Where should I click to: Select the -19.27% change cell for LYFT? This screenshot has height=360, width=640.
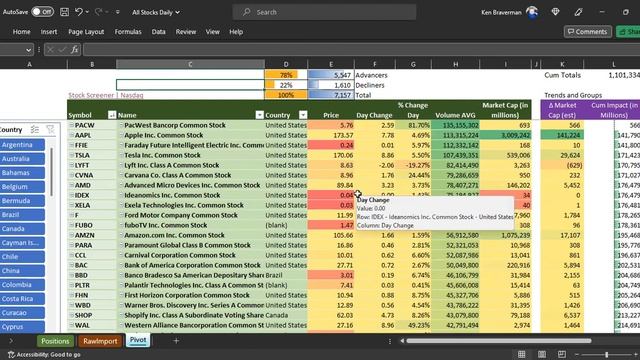click(413, 165)
